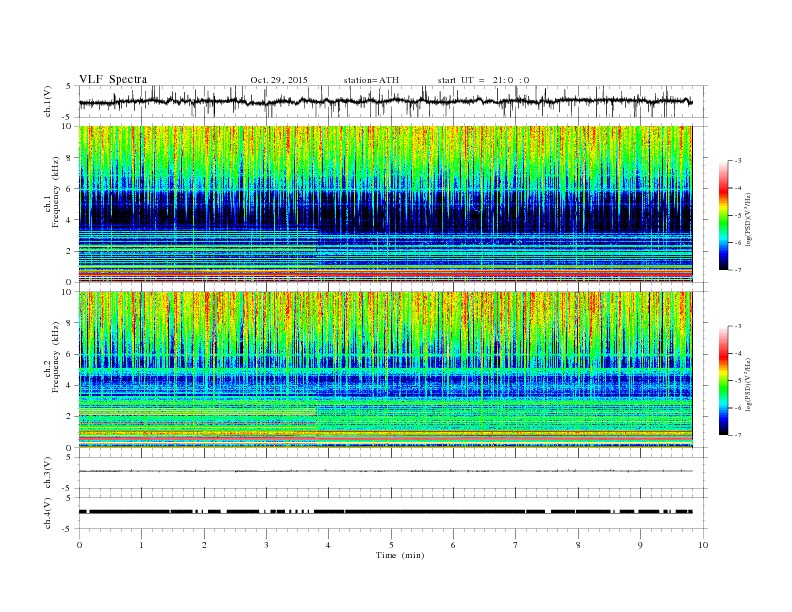Click the '10' tick on the time axis

[703, 545]
